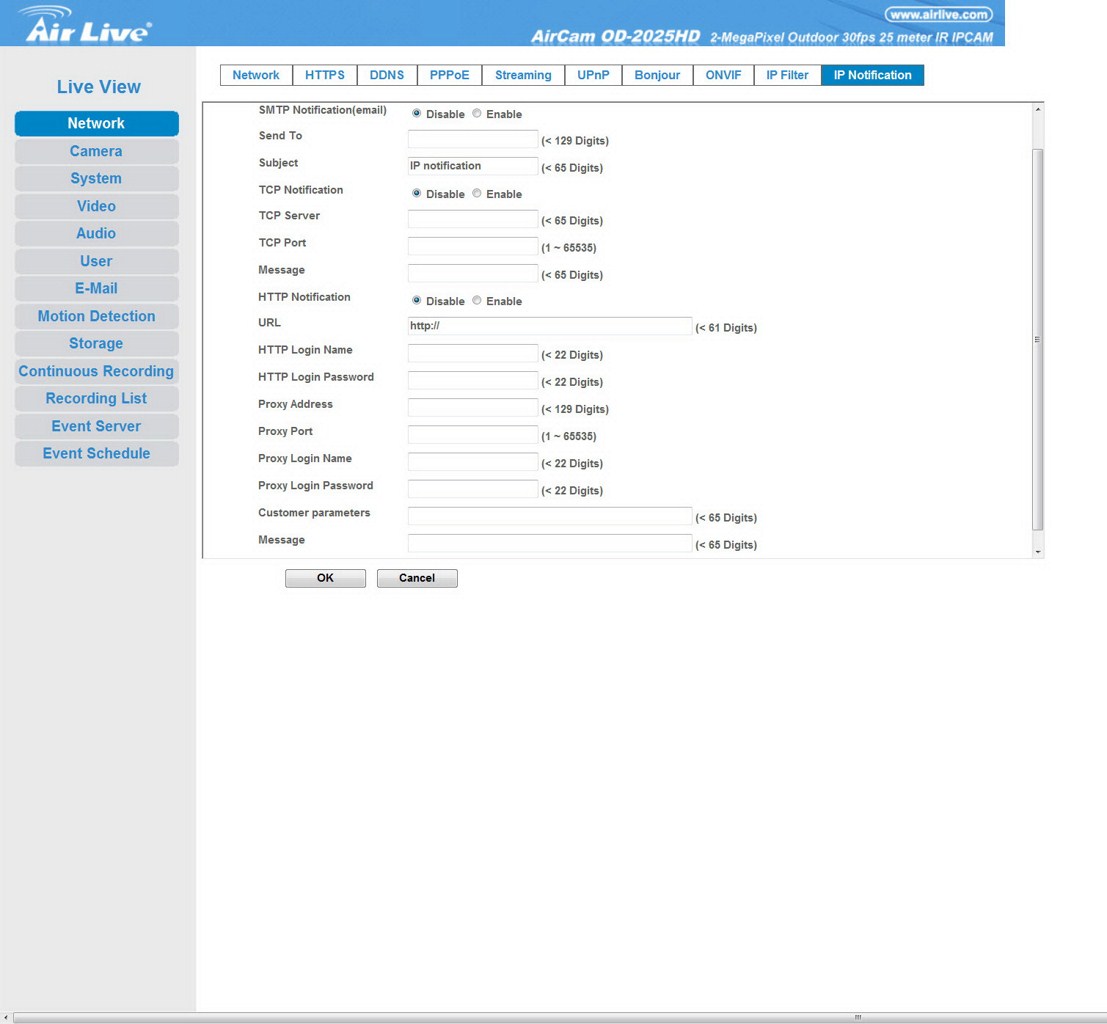Focus the Send To field
Screen dimensions: 1107x1024
(x=473, y=139)
